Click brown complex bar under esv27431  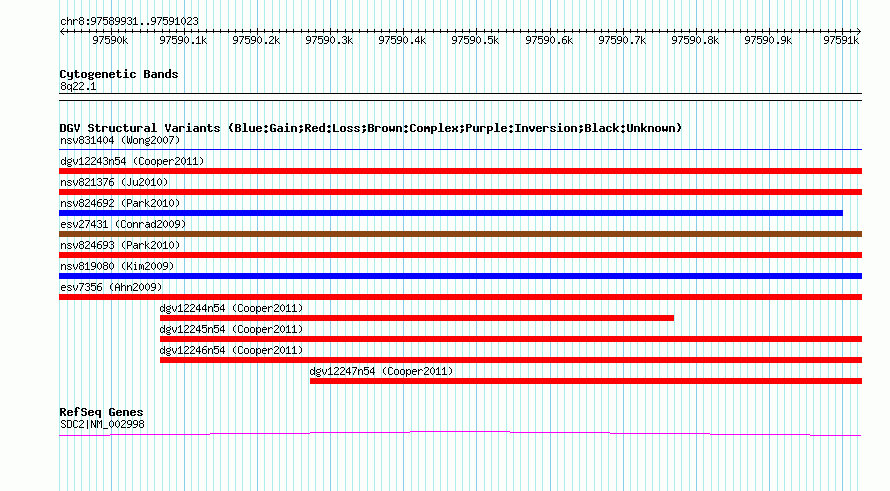click(460, 234)
